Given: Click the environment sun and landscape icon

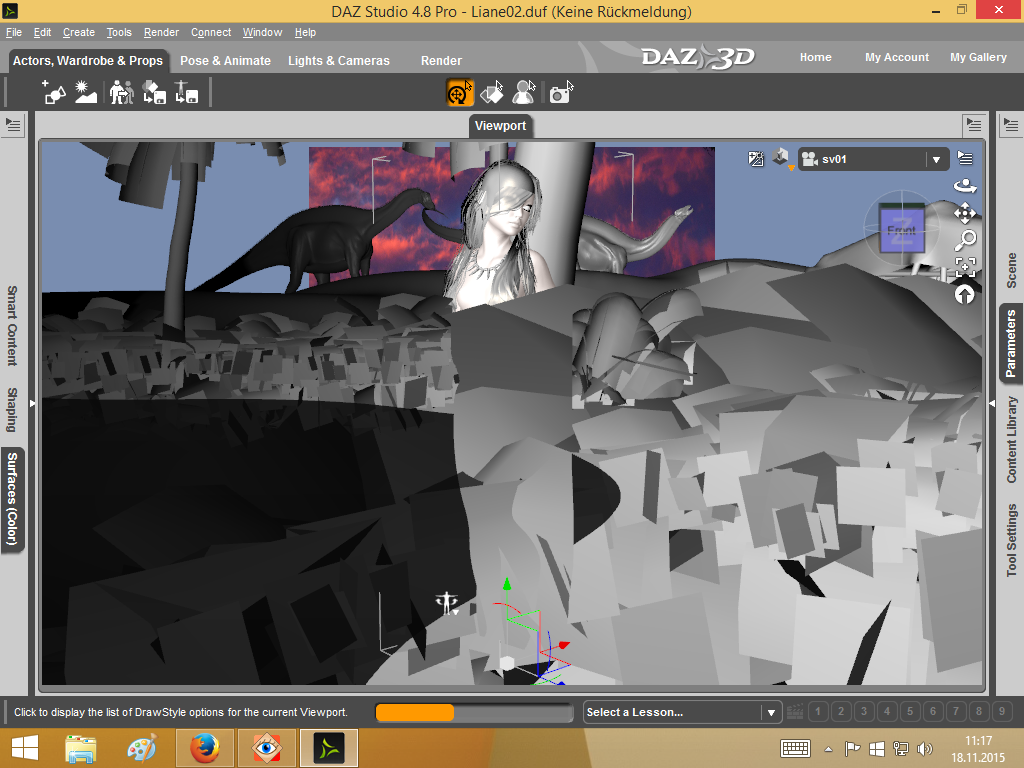Looking at the screenshot, I should click(86, 92).
